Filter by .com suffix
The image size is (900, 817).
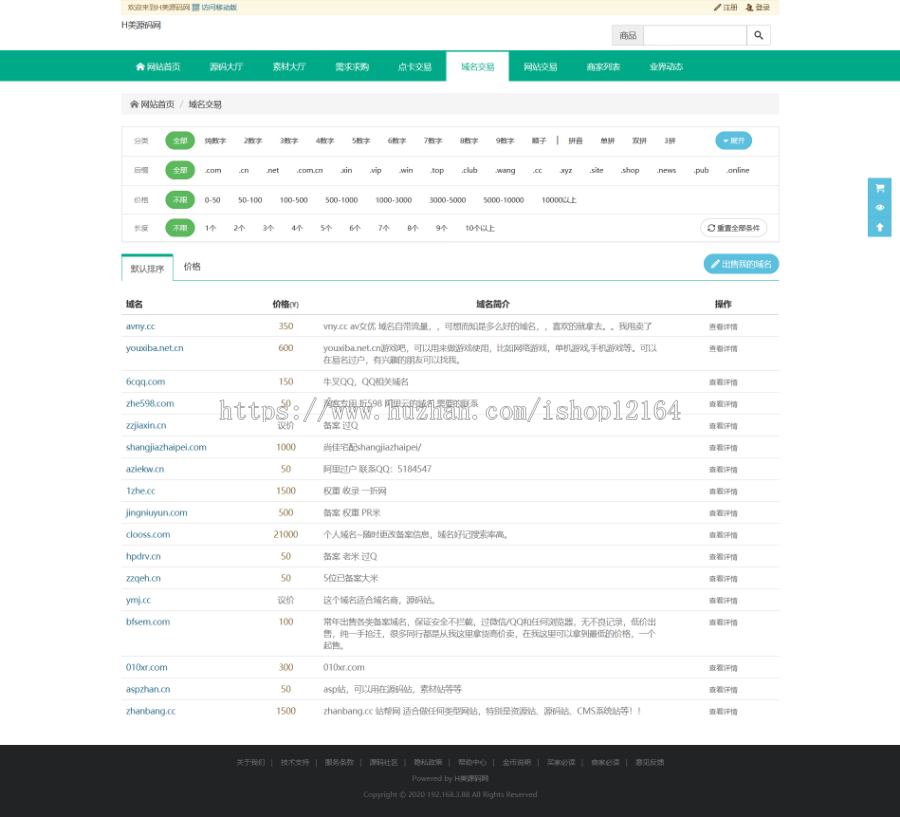pos(213,171)
